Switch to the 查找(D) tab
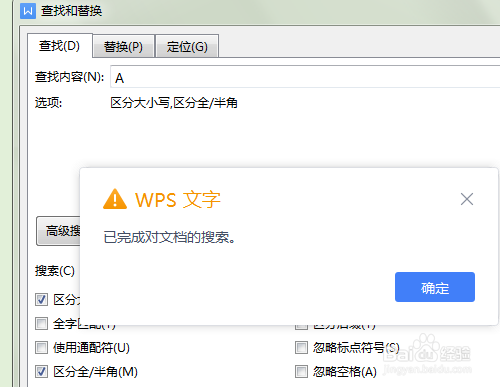The width and height of the screenshot is (500, 387). 59,46
